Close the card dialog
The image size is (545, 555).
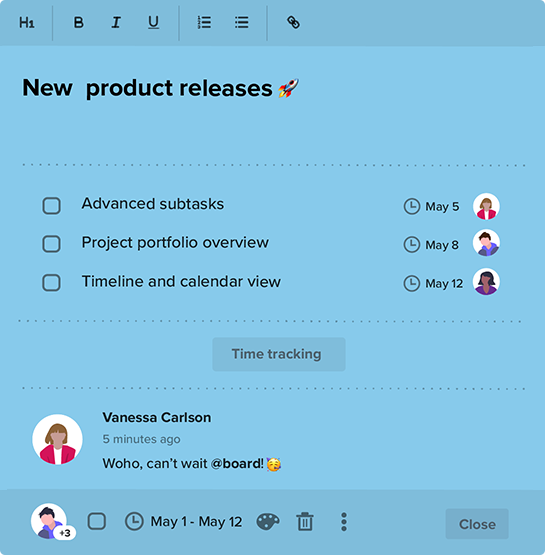click(x=477, y=524)
